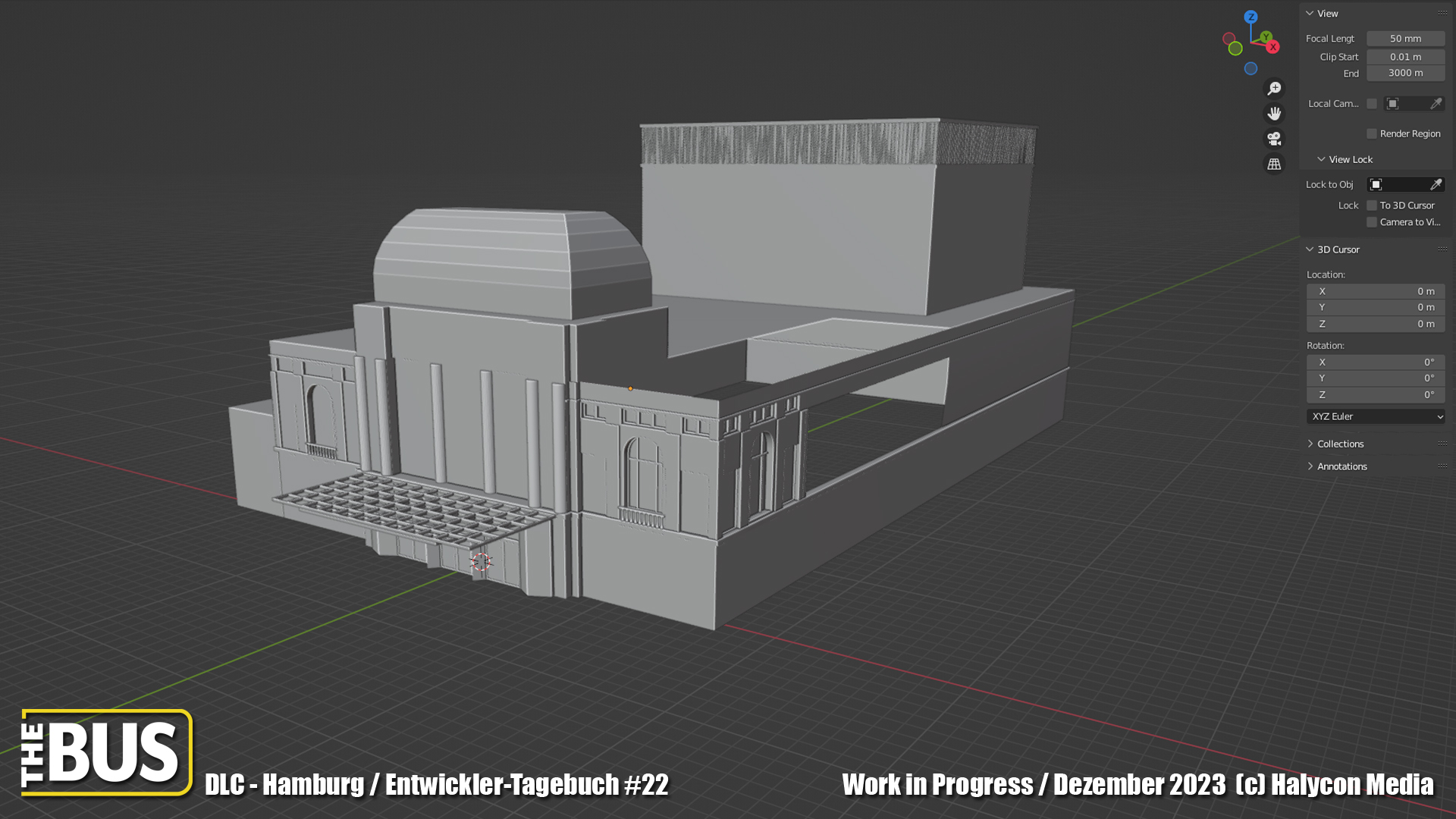Image resolution: width=1456 pixels, height=819 pixels.
Task: Enable Lock To 3D Cursor checkbox
Action: [1371, 206]
